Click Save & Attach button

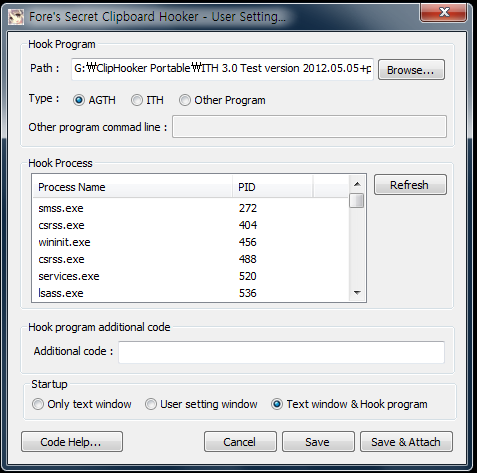click(x=406, y=442)
